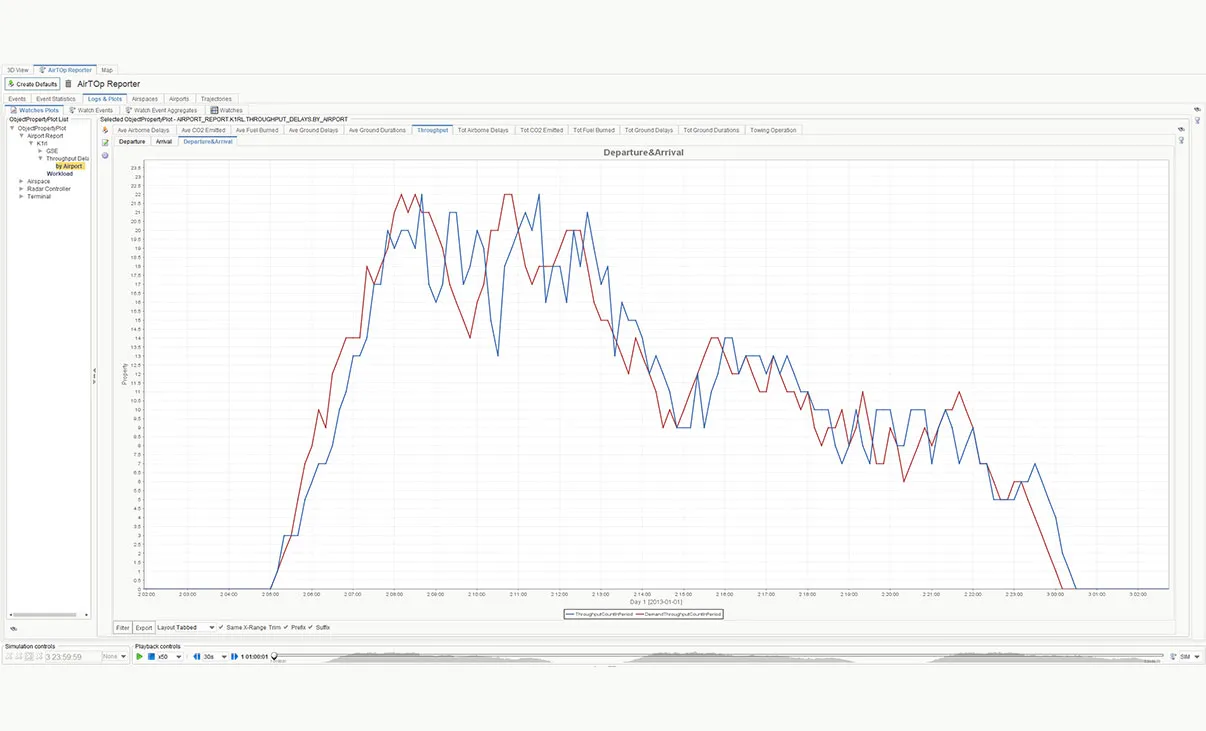The width and height of the screenshot is (1206, 731).
Task: Collapse the Airport Report tree node
Action: tap(22, 136)
